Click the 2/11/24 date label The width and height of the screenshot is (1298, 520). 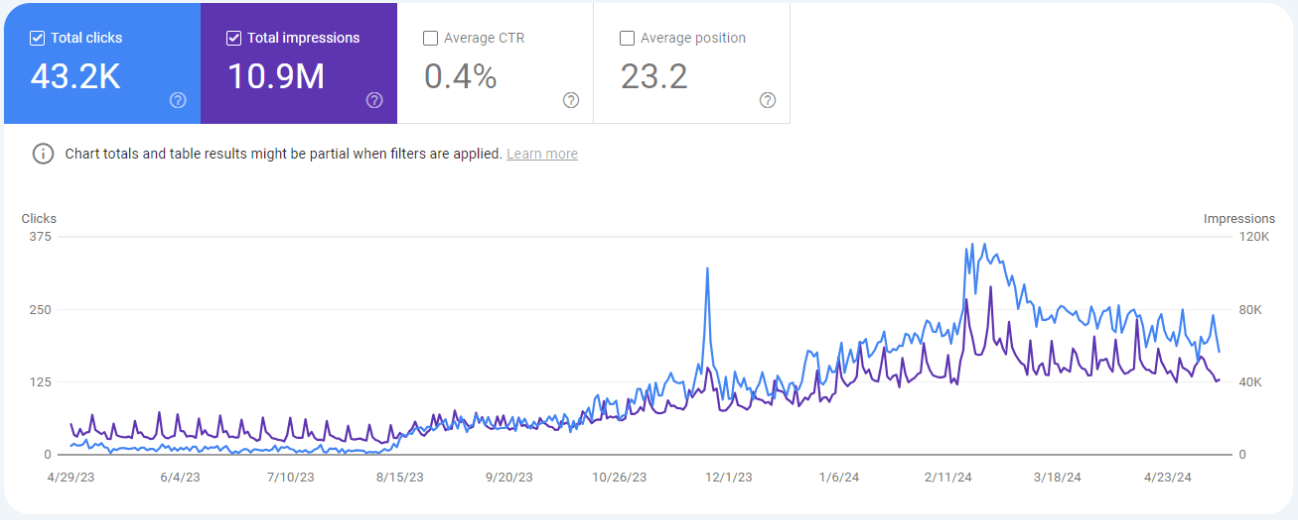coord(948,477)
